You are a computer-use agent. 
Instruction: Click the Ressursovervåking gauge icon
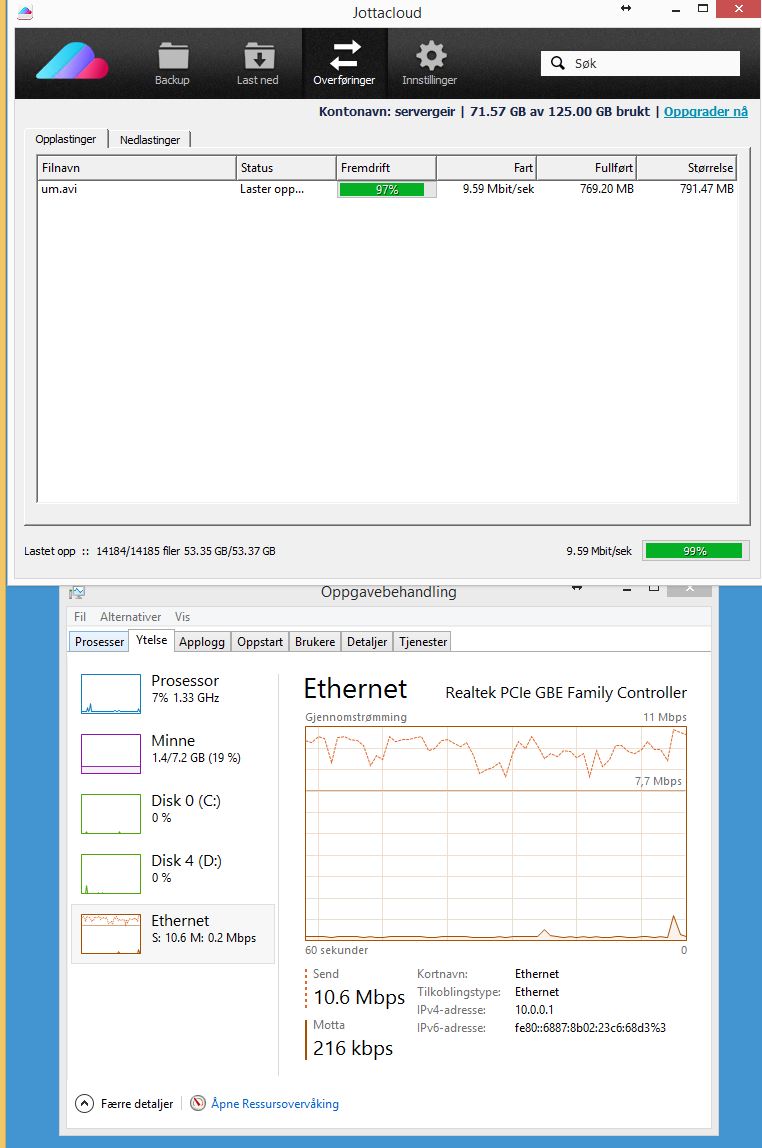[198, 1103]
